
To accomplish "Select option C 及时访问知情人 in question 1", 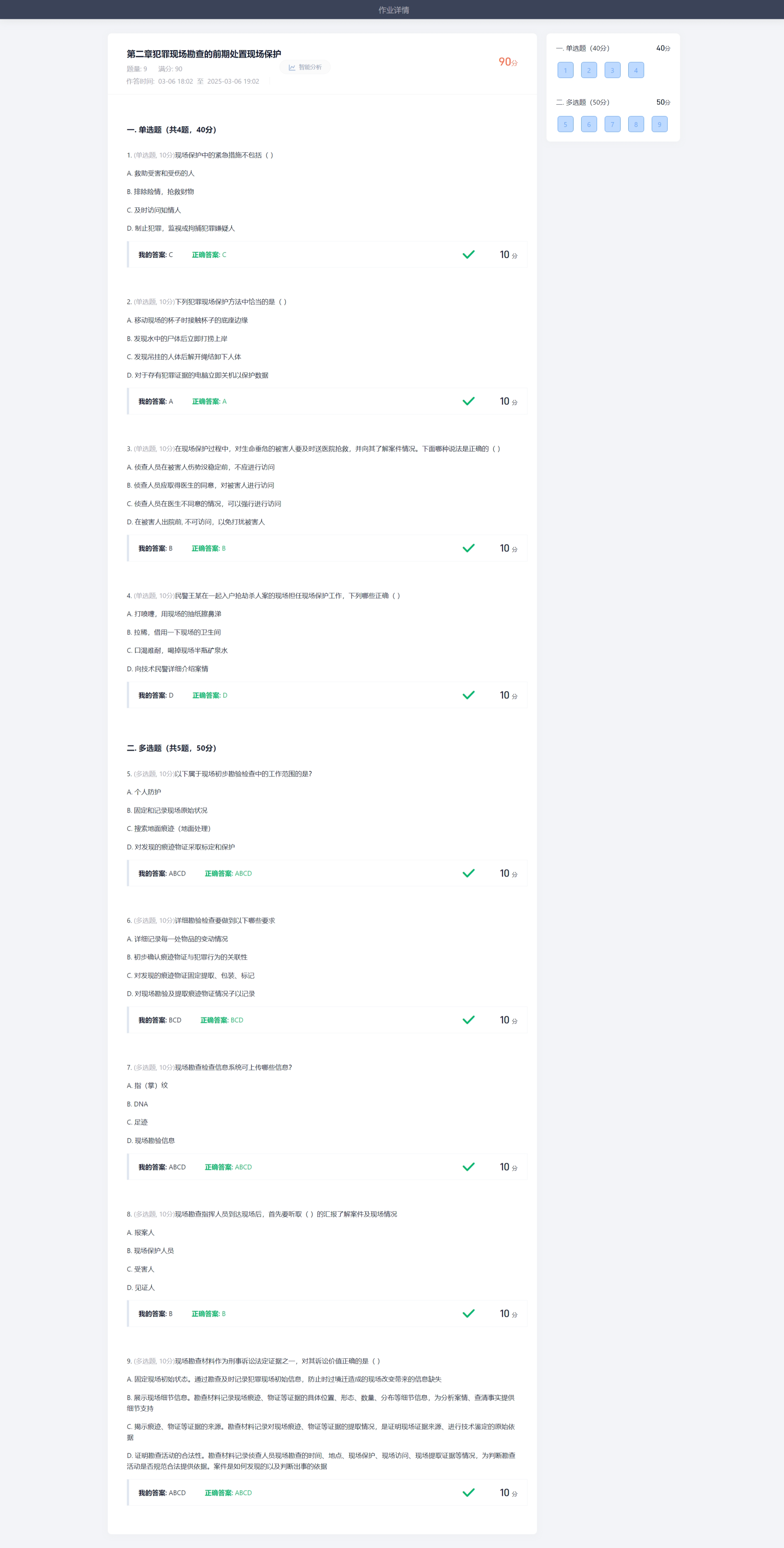I will [x=154, y=210].
